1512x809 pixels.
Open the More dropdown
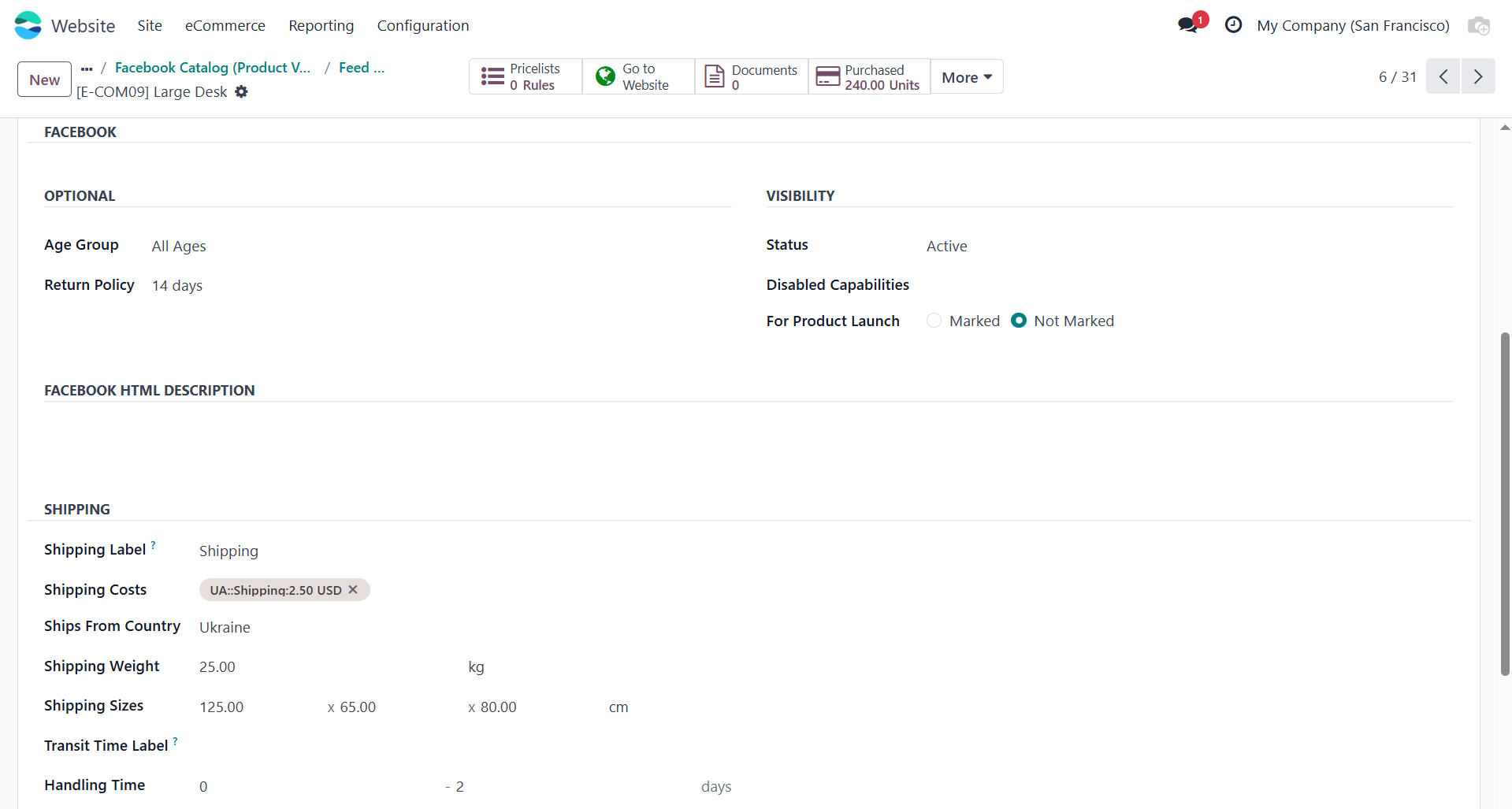967,76
